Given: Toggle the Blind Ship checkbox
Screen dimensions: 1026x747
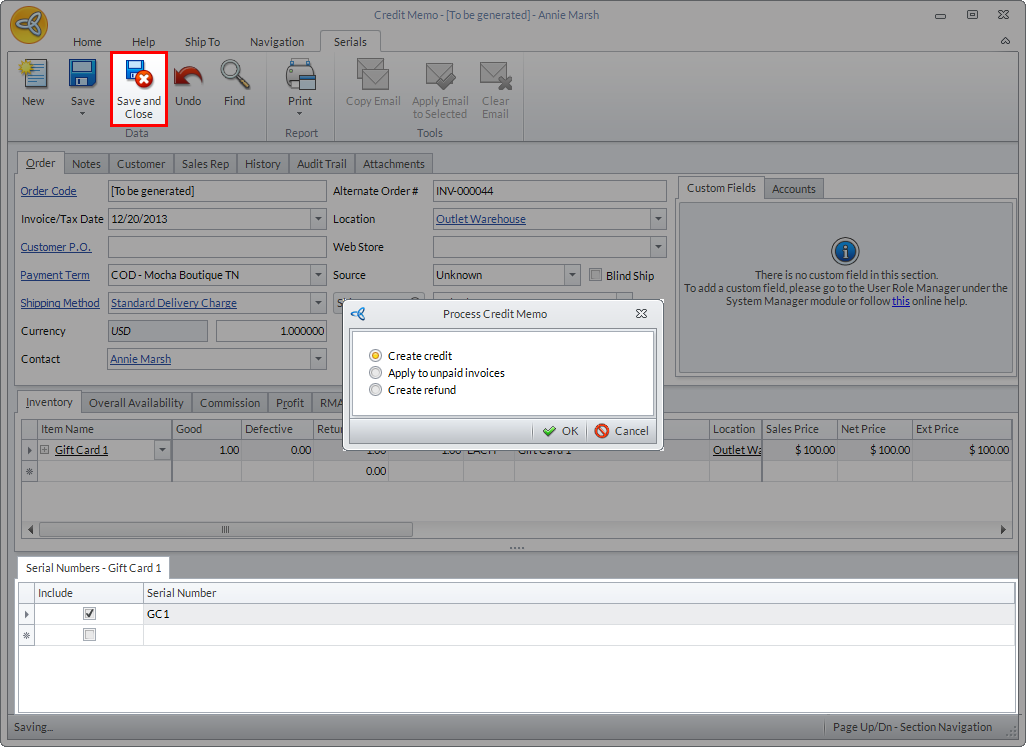Looking at the screenshot, I should point(596,275).
